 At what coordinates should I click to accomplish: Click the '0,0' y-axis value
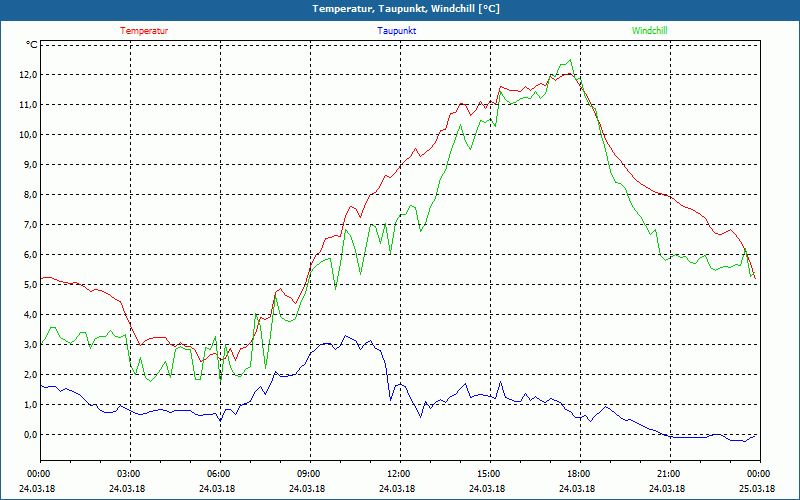click(x=31, y=435)
